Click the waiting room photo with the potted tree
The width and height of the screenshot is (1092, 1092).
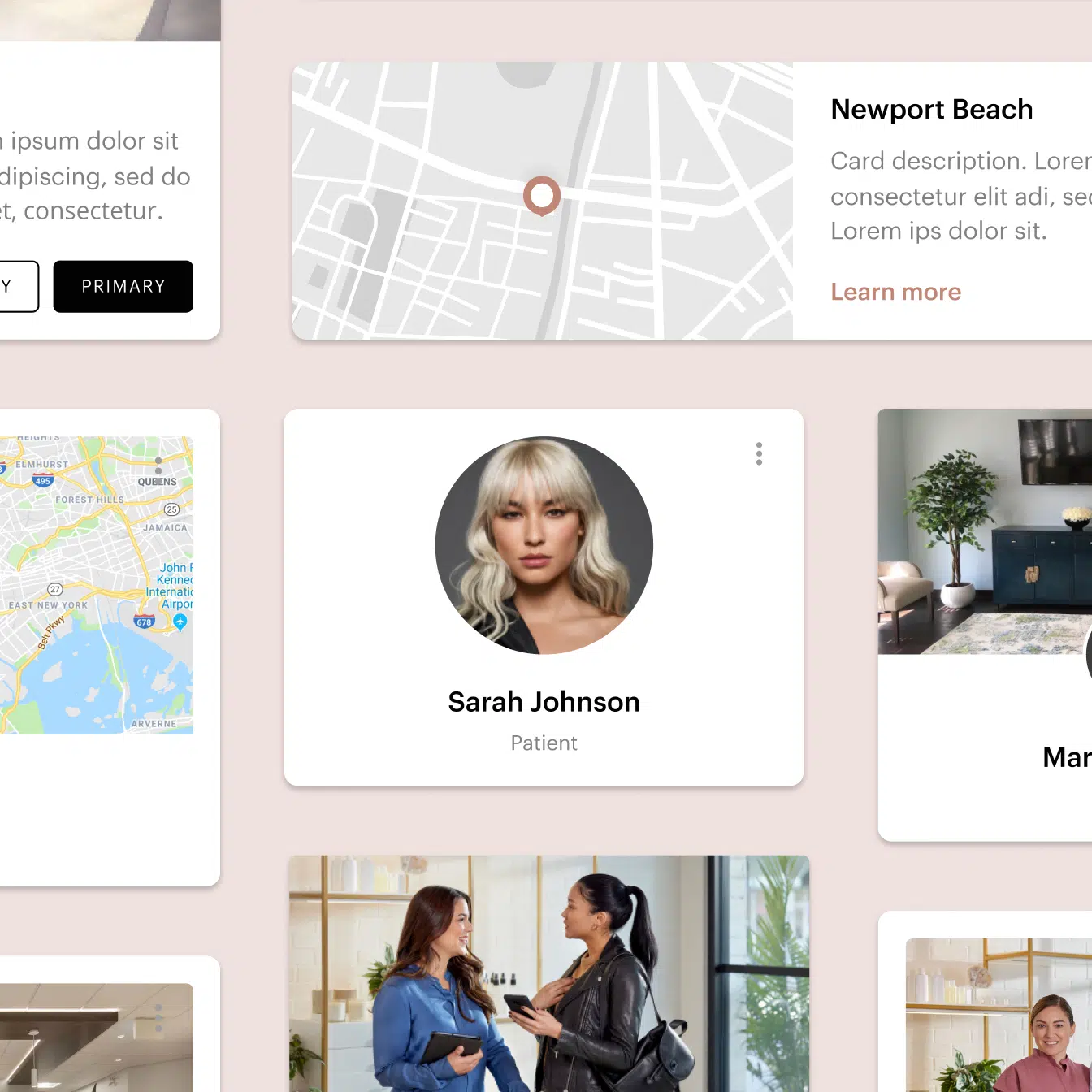pos(983,532)
